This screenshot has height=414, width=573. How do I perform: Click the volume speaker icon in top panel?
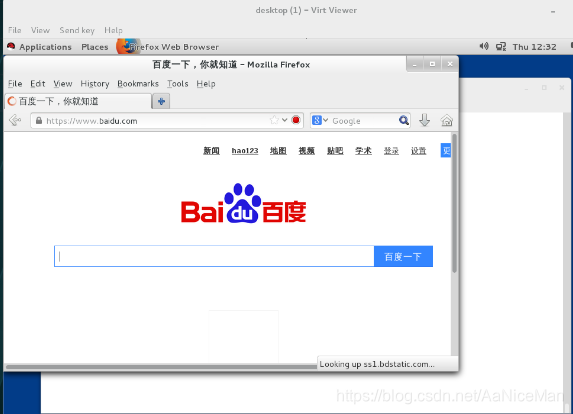point(484,46)
